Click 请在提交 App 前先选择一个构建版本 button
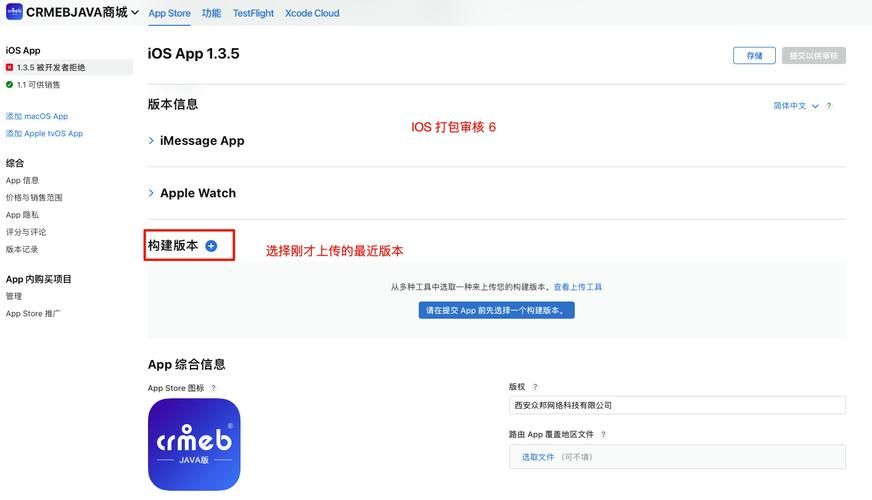872x500 pixels. click(x=497, y=310)
